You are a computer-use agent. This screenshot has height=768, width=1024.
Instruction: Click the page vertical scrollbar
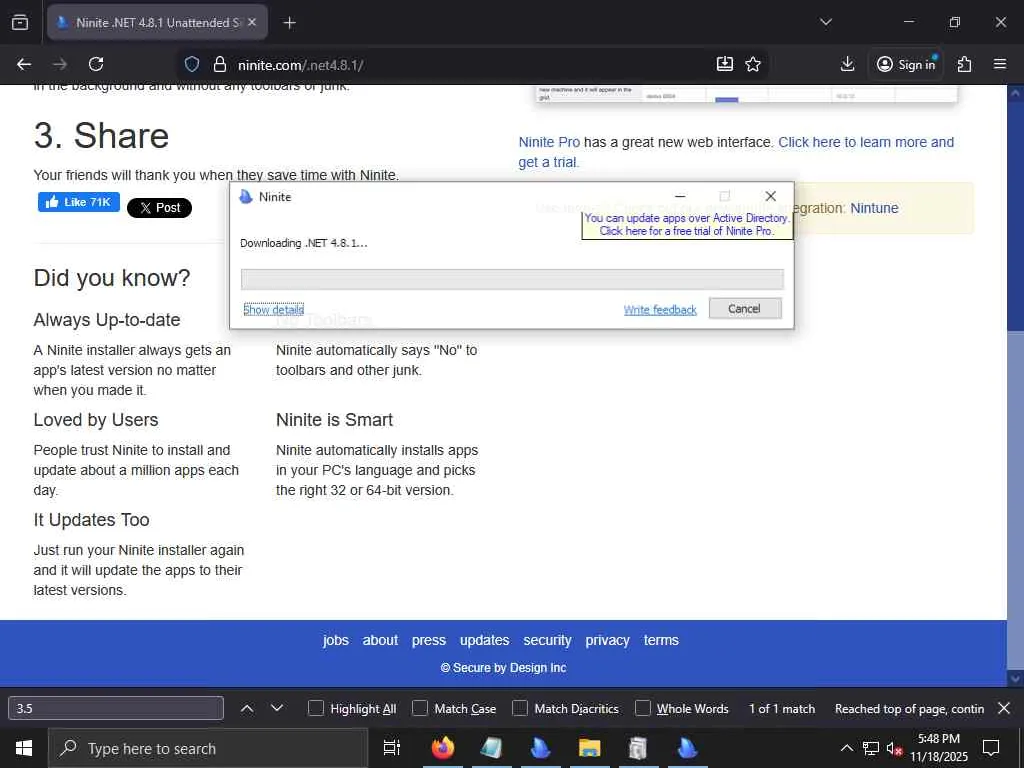1016,385
